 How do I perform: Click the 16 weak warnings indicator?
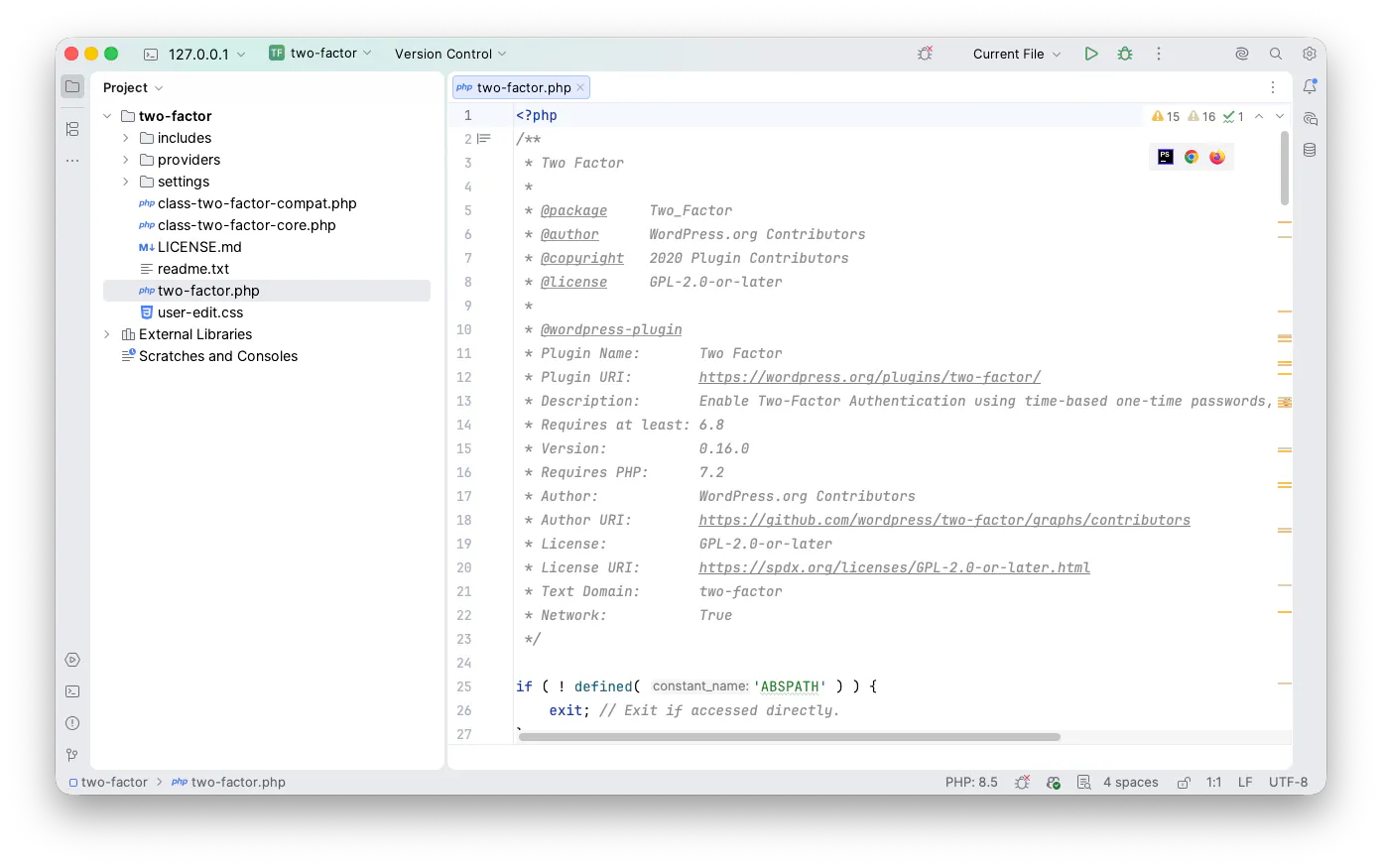[x=1201, y=116]
